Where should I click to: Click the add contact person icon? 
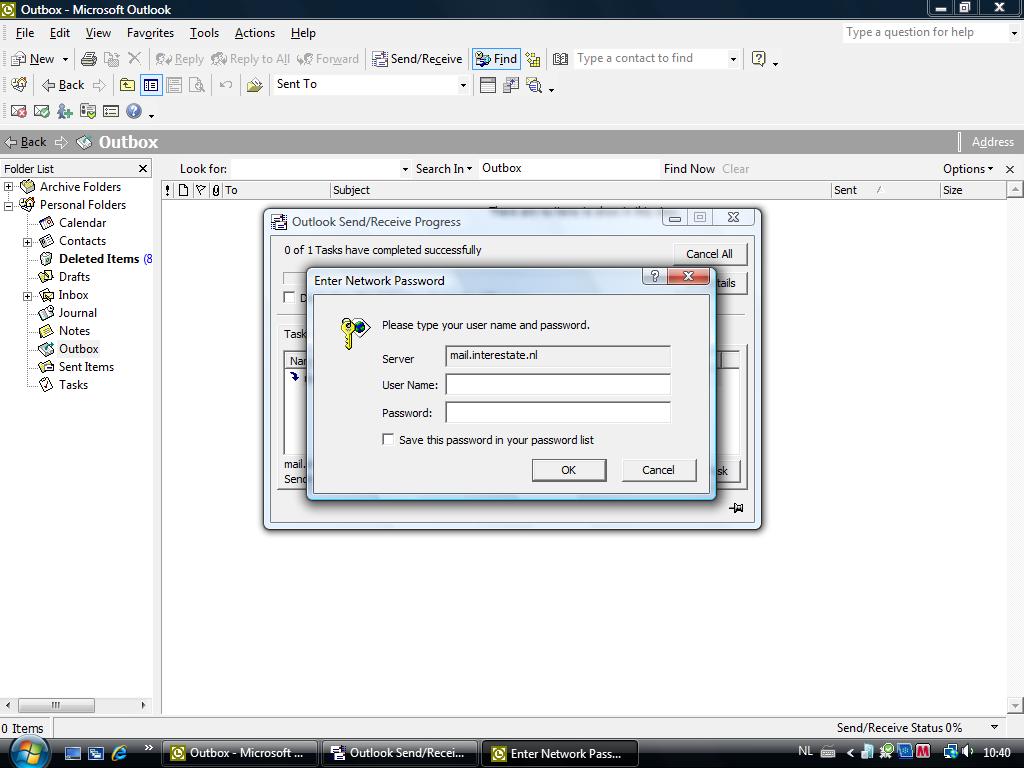[65, 112]
